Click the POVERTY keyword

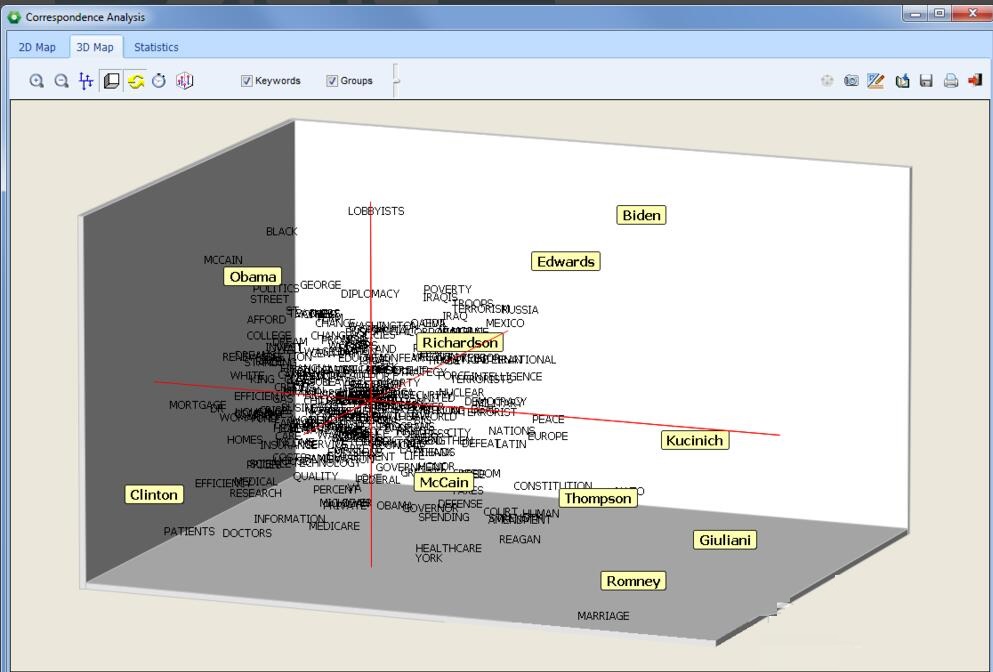tap(447, 289)
